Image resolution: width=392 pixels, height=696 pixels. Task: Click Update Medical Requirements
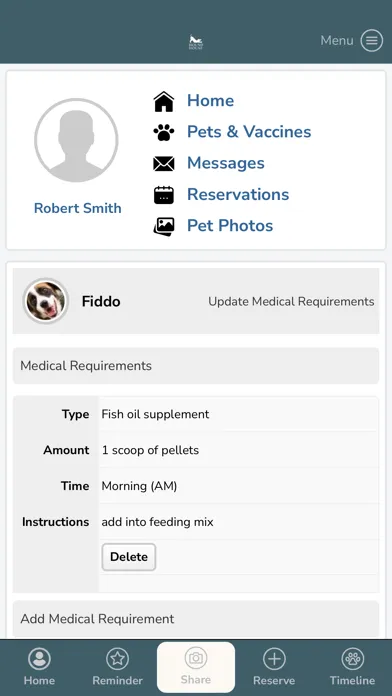pos(291,301)
